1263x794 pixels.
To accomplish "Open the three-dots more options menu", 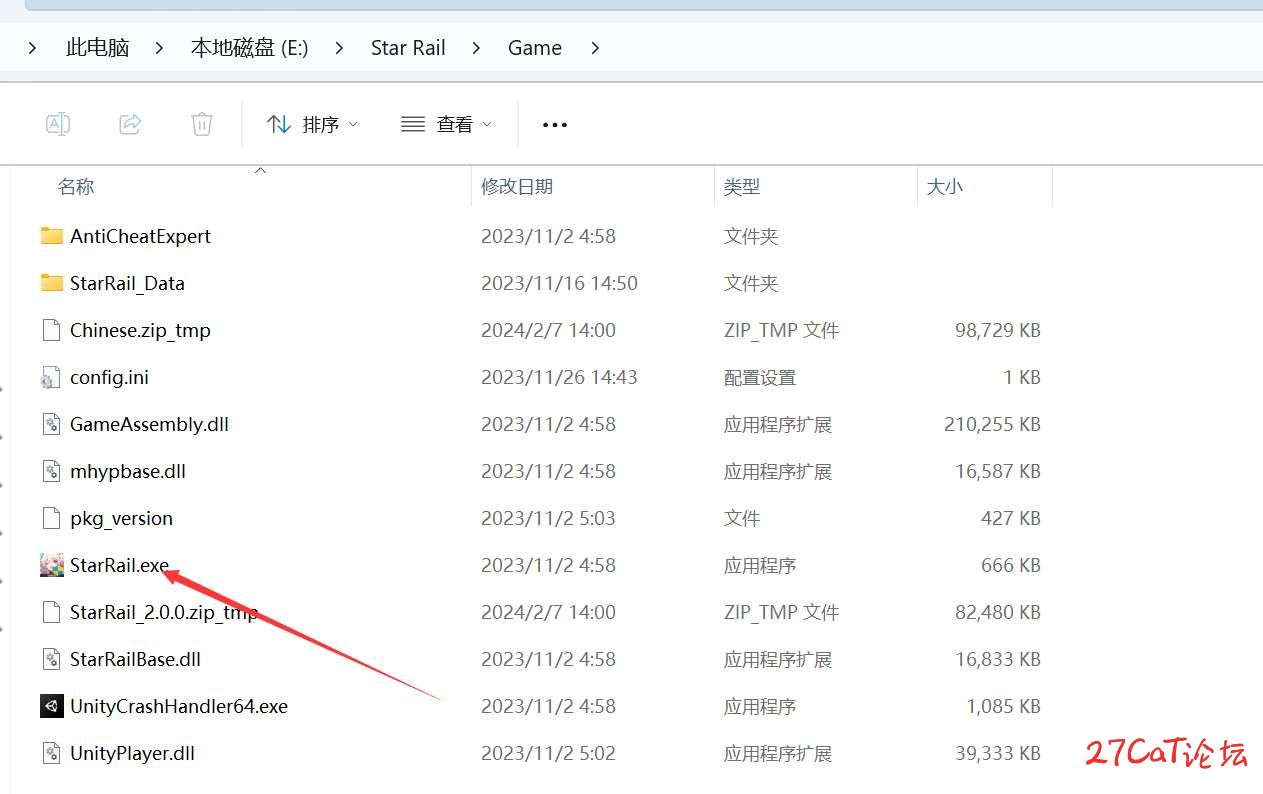I will (x=554, y=125).
